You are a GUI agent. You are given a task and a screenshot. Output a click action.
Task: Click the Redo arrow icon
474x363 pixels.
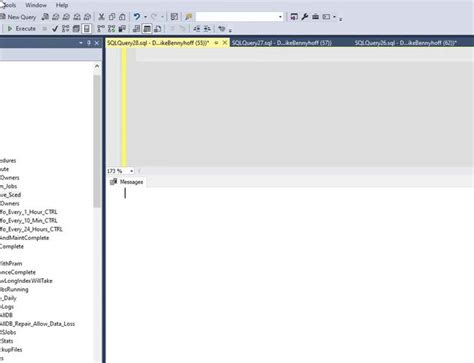coord(154,17)
